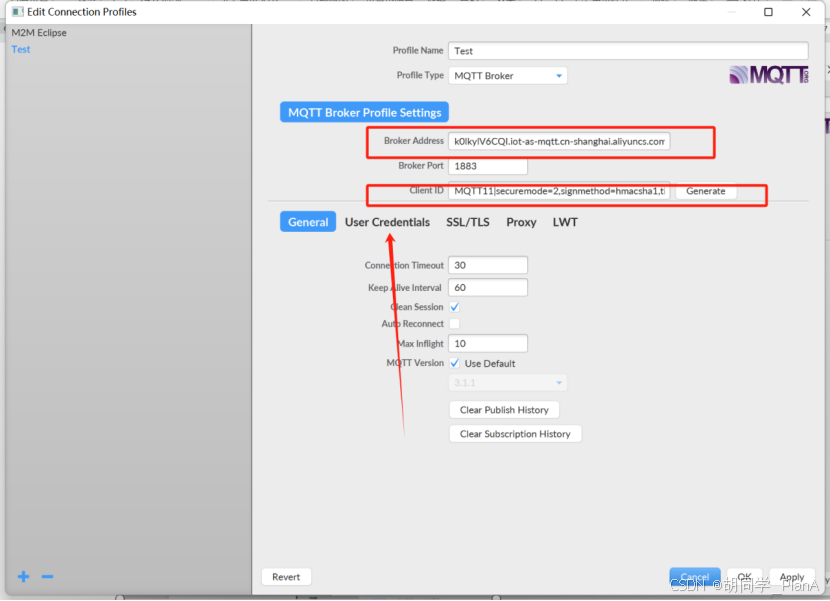Select the Test profile in list
The width and height of the screenshot is (830, 601).
tap(21, 49)
